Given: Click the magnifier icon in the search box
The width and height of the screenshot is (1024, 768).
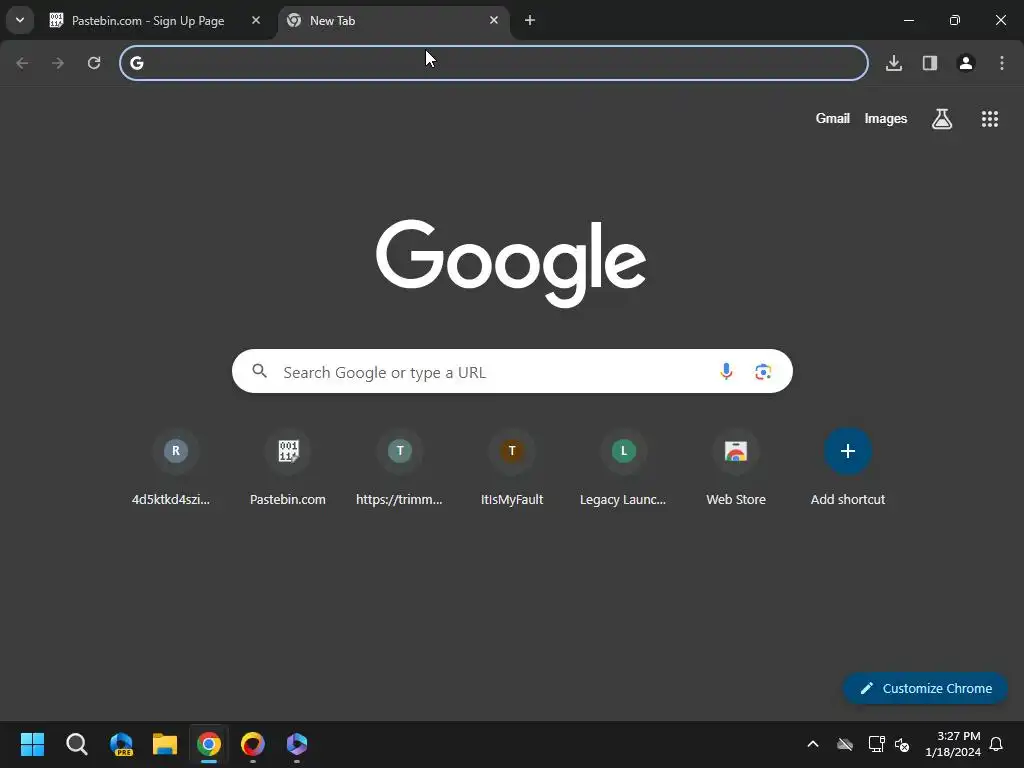Looking at the screenshot, I should pos(259,371).
